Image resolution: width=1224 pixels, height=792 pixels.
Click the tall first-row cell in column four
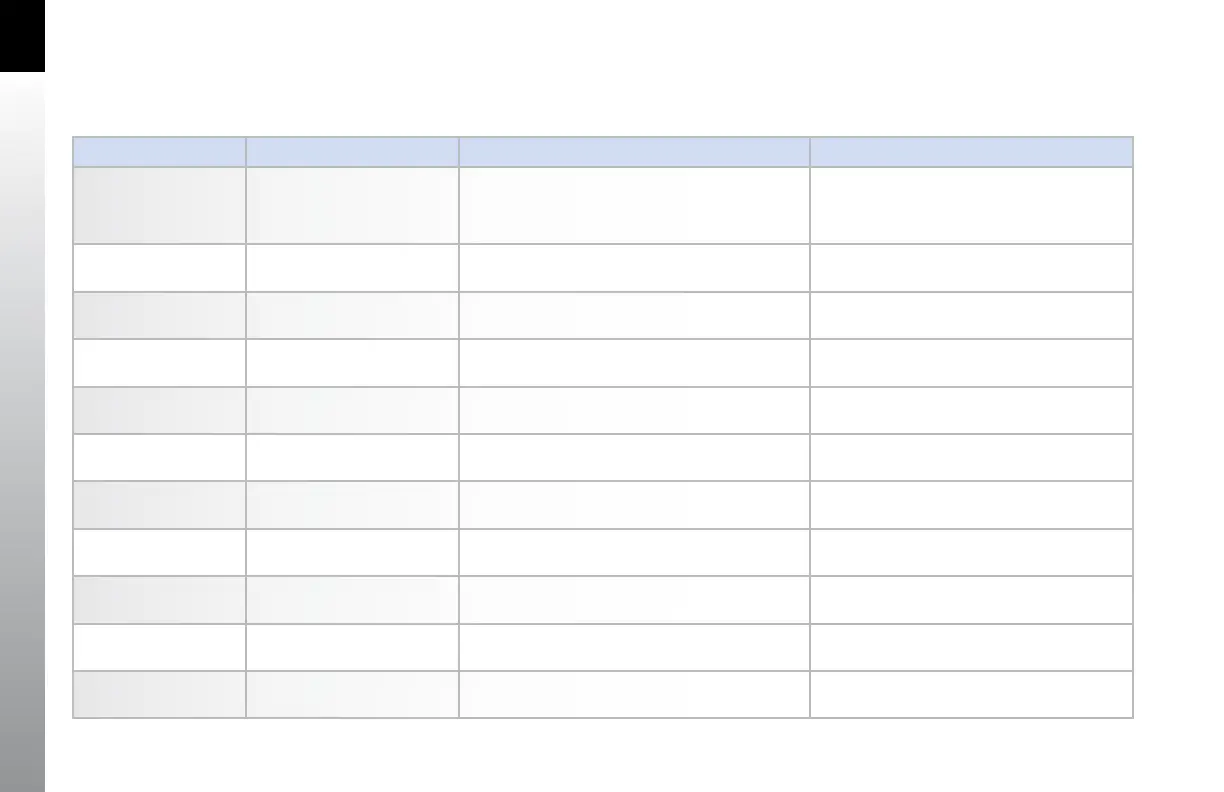(971, 205)
